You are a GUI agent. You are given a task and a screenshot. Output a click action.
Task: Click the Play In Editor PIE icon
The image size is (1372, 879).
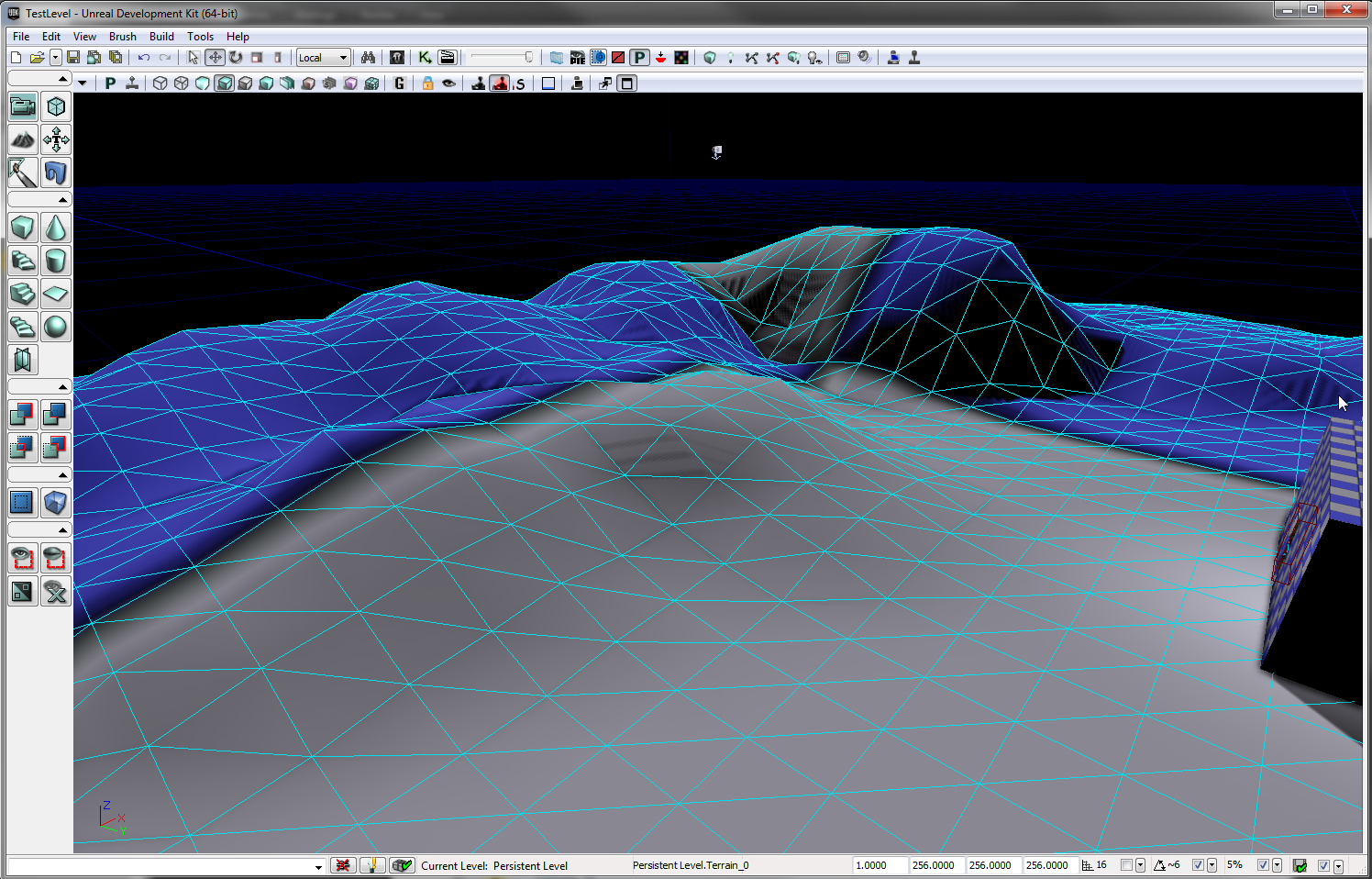[577, 57]
